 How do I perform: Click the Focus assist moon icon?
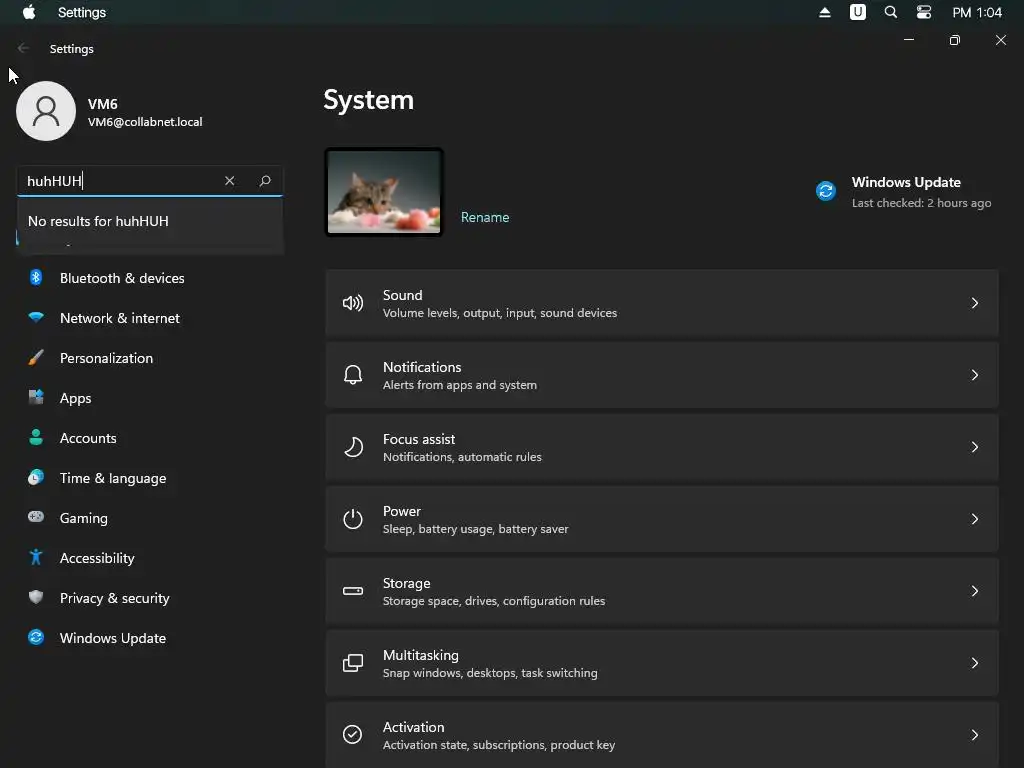click(353, 447)
